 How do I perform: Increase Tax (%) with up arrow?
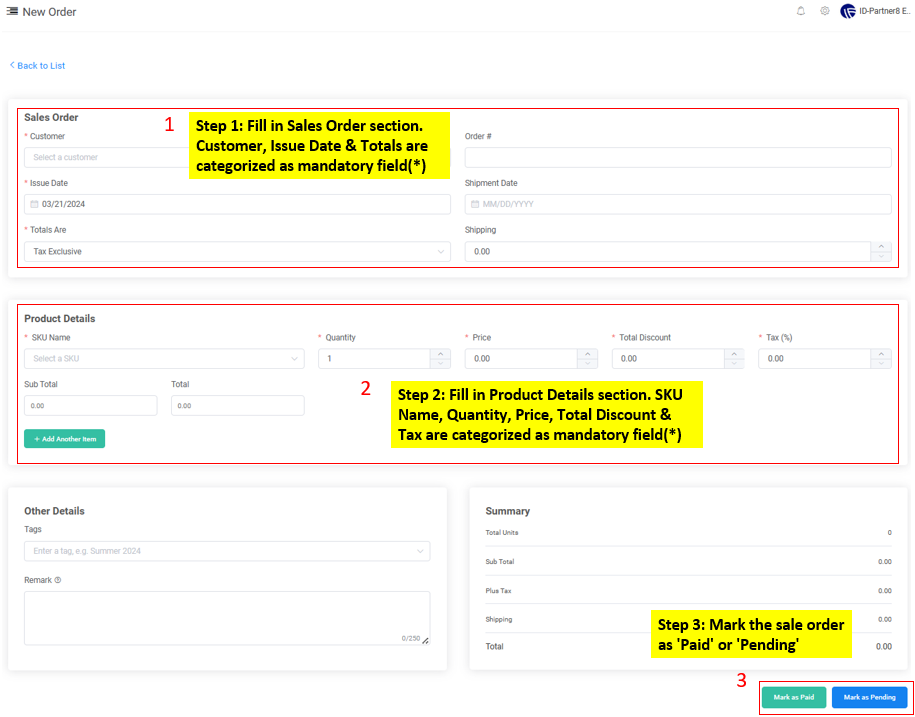pyautogui.click(x=881, y=354)
